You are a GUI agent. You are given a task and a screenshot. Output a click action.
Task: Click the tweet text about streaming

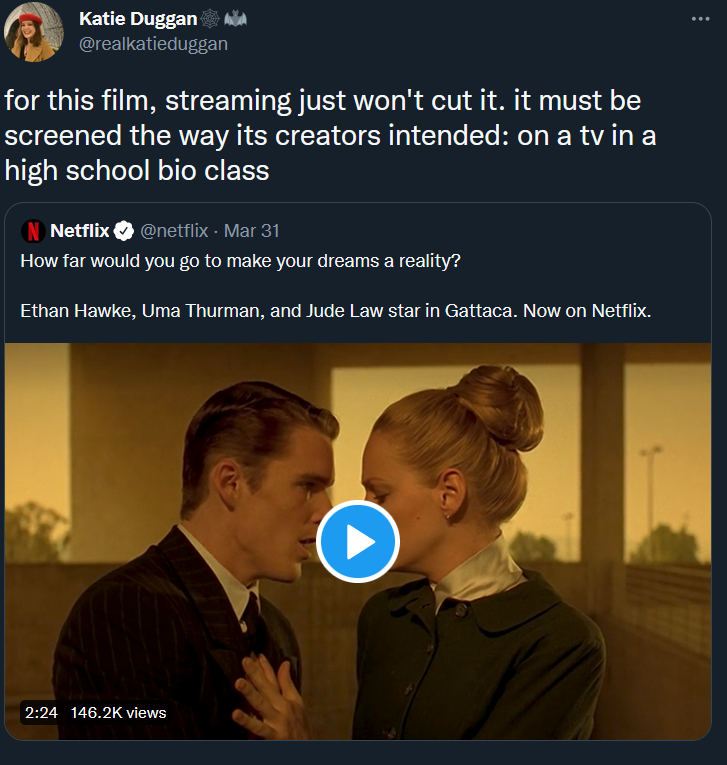[x=320, y=102]
